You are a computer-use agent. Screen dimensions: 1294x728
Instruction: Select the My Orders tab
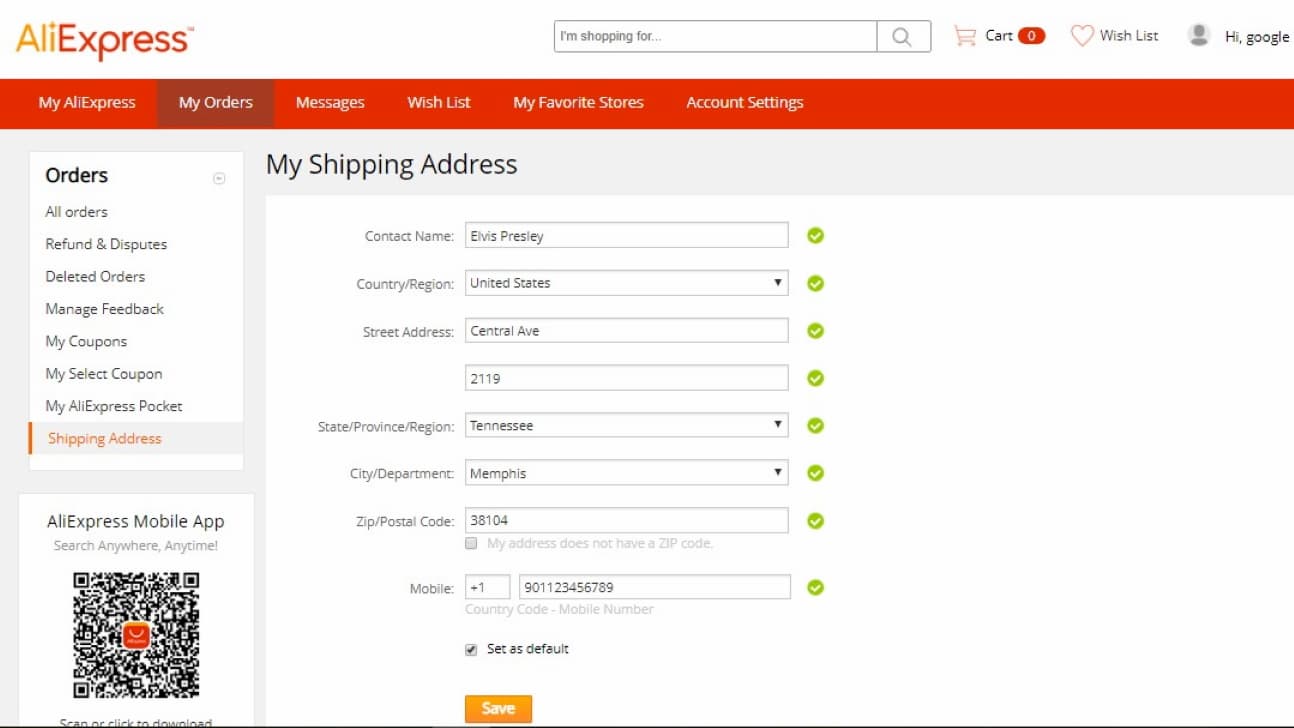point(216,102)
